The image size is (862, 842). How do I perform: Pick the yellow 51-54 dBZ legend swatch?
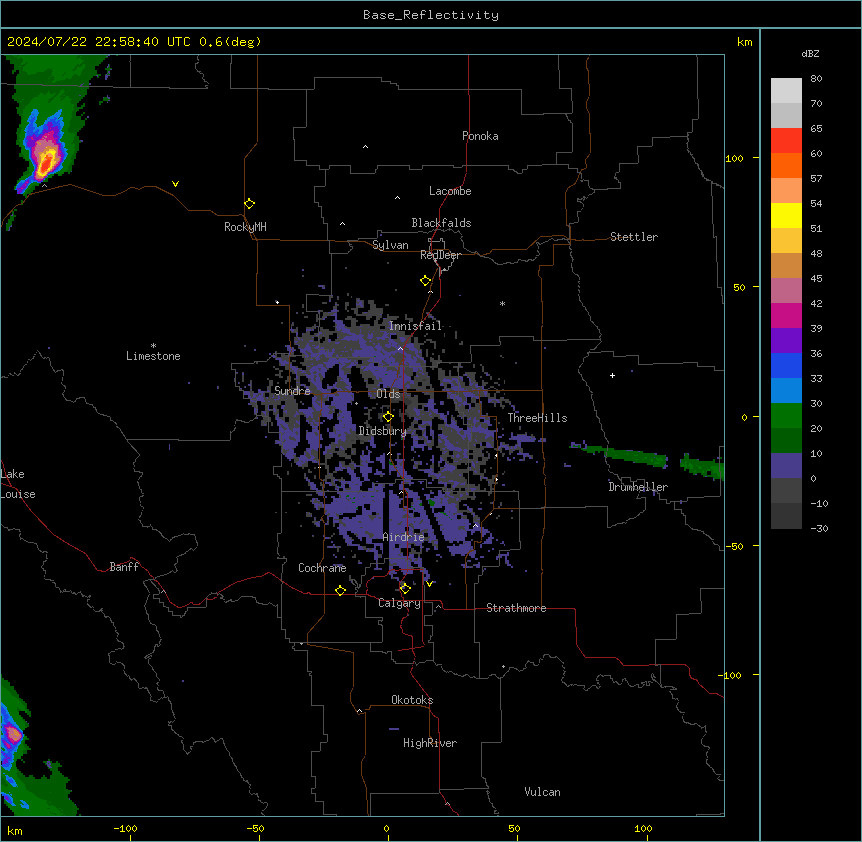(786, 215)
